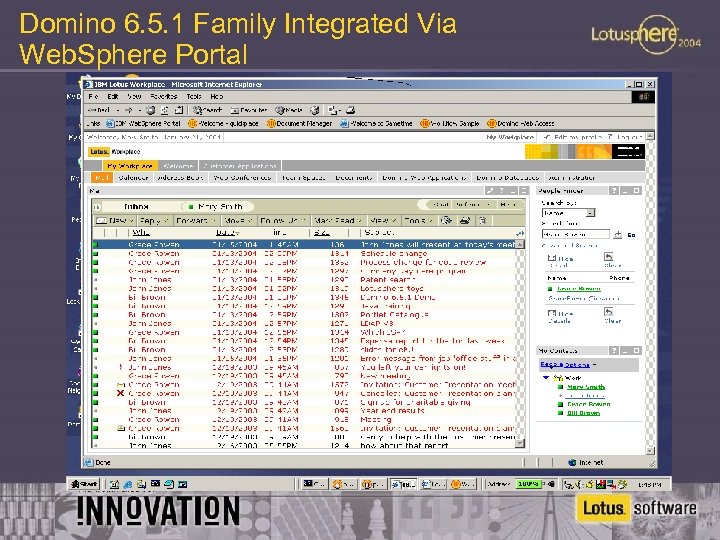Viewport: 720px width, 540px height.
Task: Open the Tools menu in Internet Explorer
Action: coord(194,96)
